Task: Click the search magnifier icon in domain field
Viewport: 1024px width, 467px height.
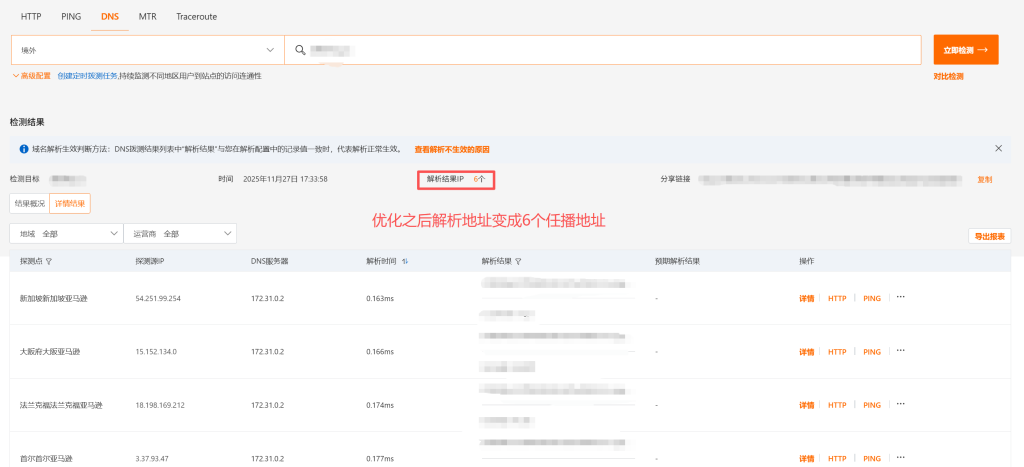Action: [x=299, y=49]
